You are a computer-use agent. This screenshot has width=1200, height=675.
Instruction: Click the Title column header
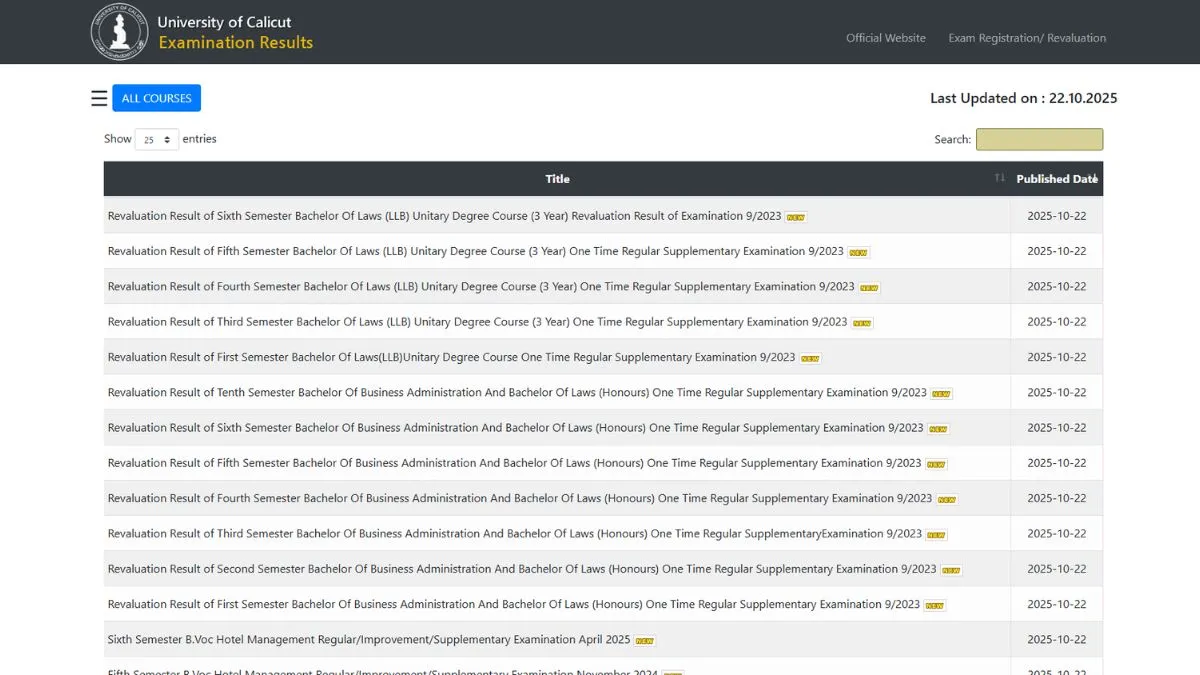click(x=557, y=179)
